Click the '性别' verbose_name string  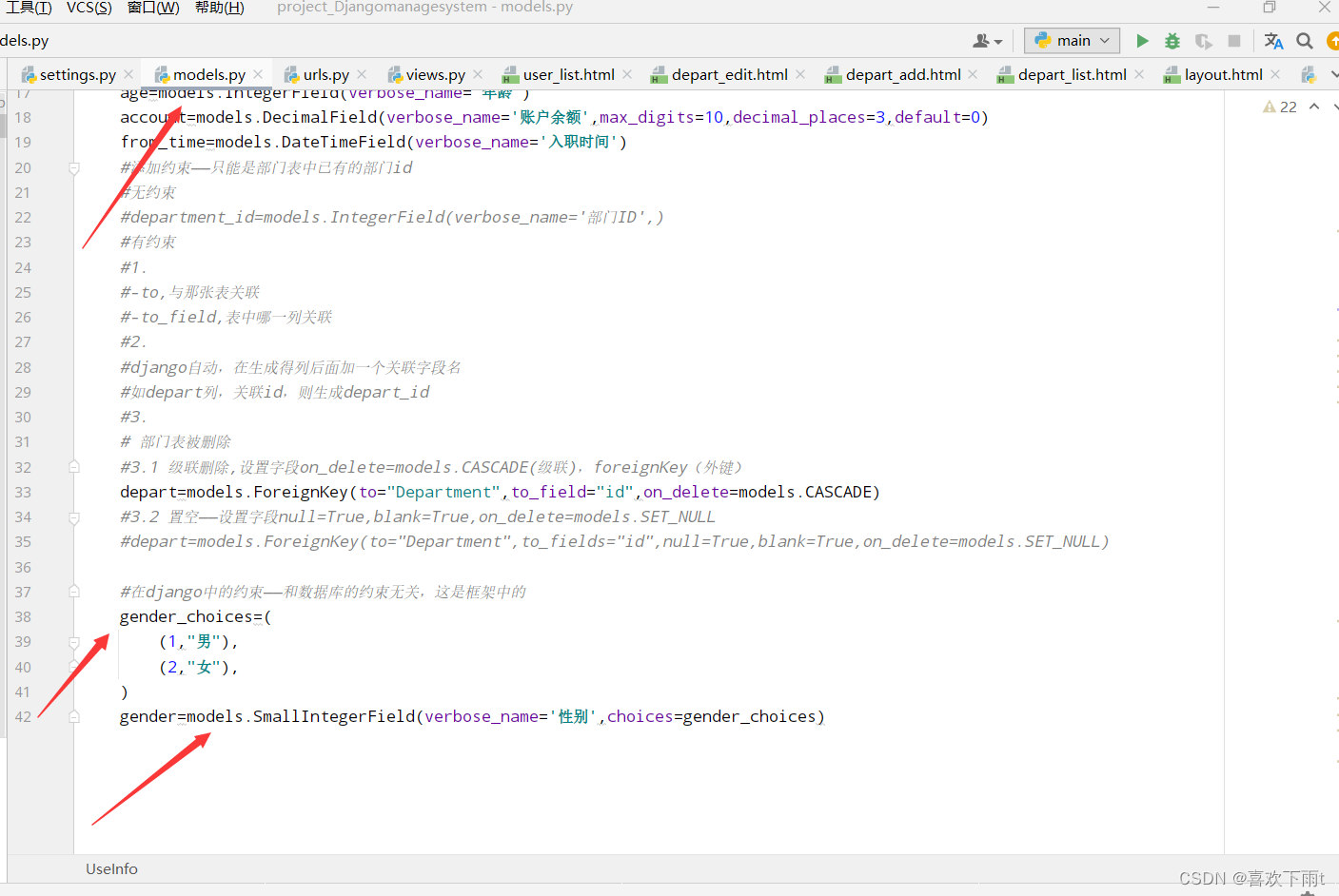pyautogui.click(x=573, y=716)
